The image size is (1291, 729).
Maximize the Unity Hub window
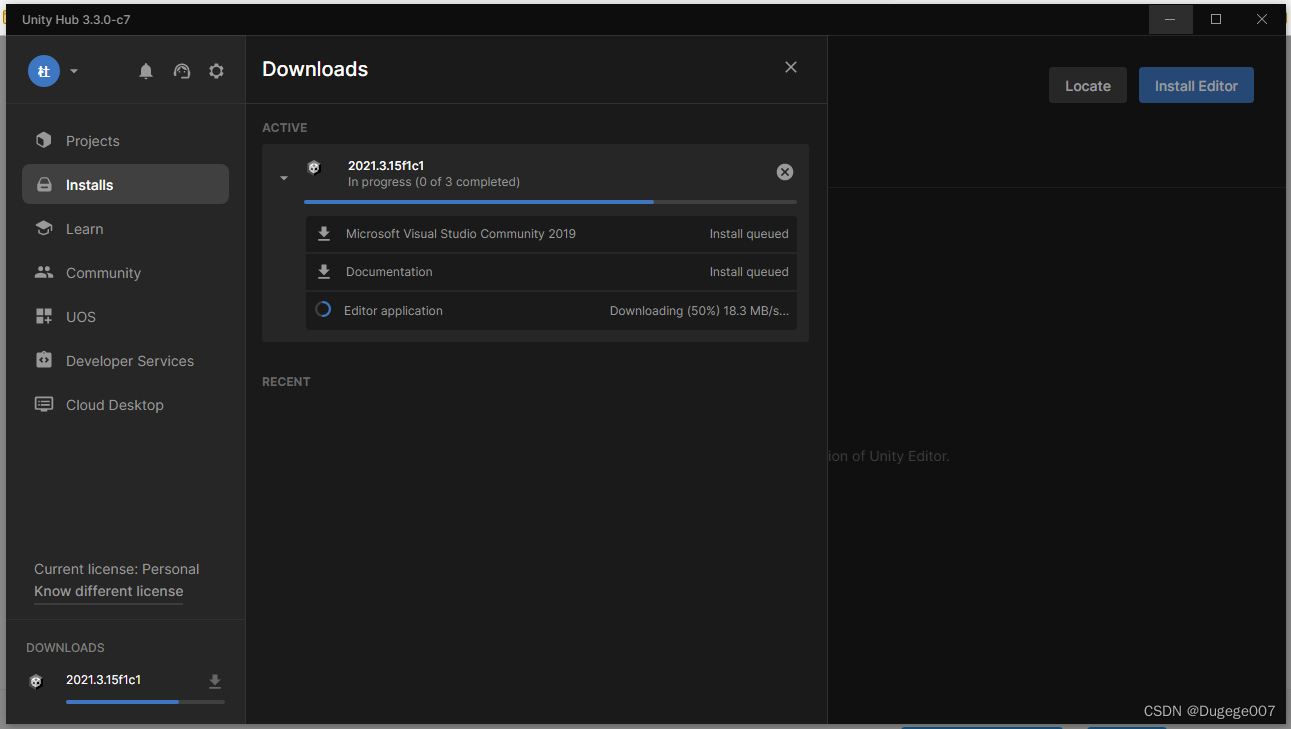pos(1216,19)
